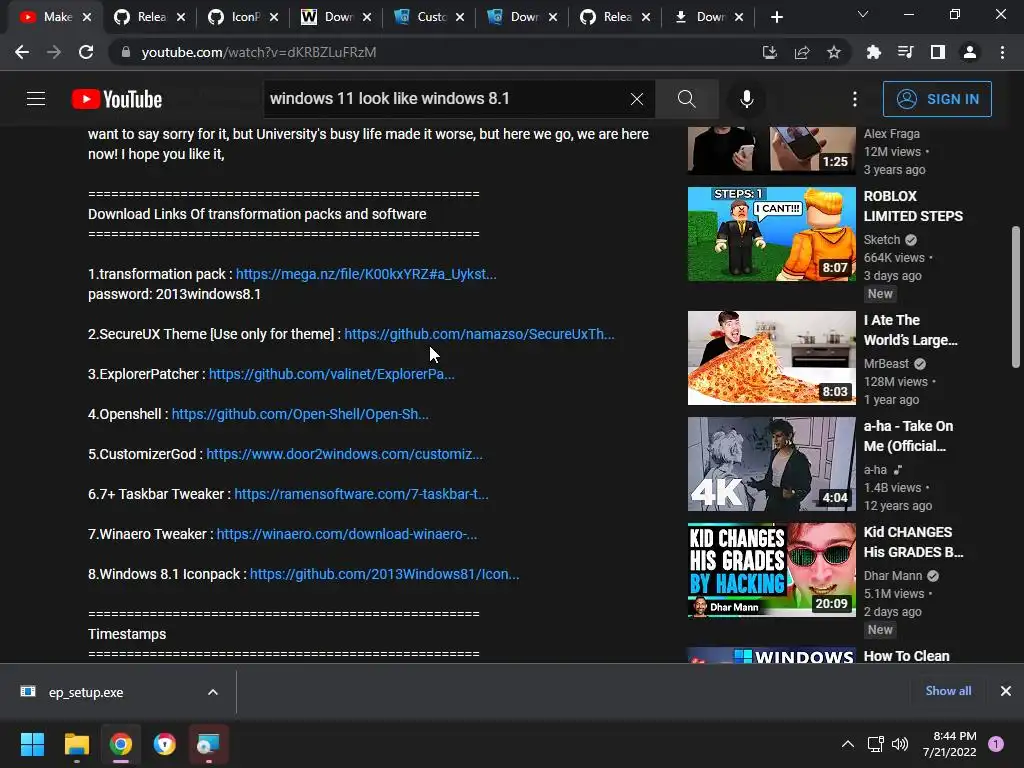Click the SIGN IN button
Screen dimensions: 1024x768
pos(937,99)
